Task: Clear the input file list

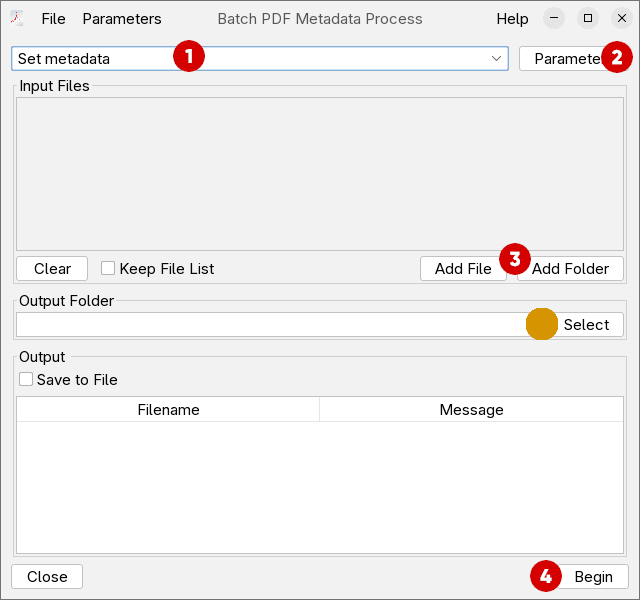Action: point(52,269)
